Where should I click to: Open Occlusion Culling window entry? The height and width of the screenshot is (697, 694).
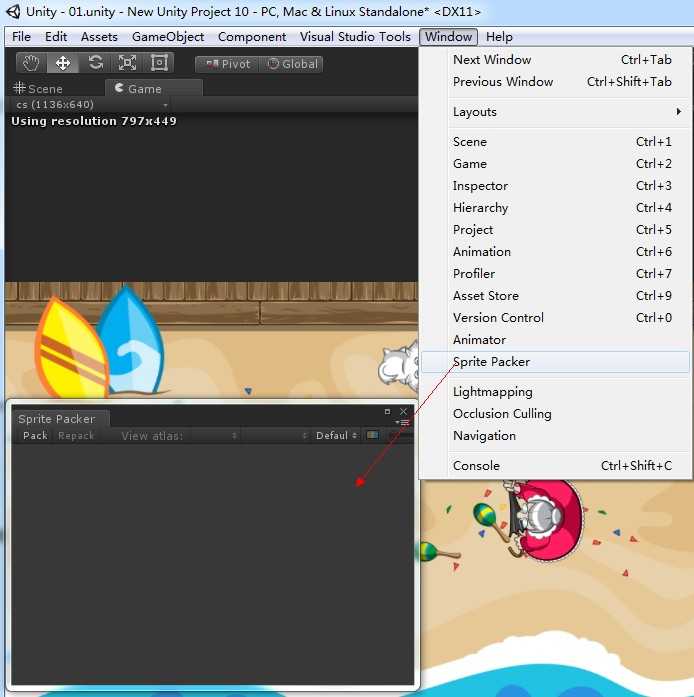pyautogui.click(x=555, y=414)
